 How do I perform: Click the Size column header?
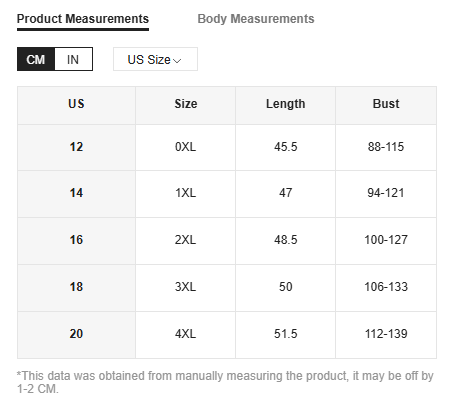tap(186, 104)
